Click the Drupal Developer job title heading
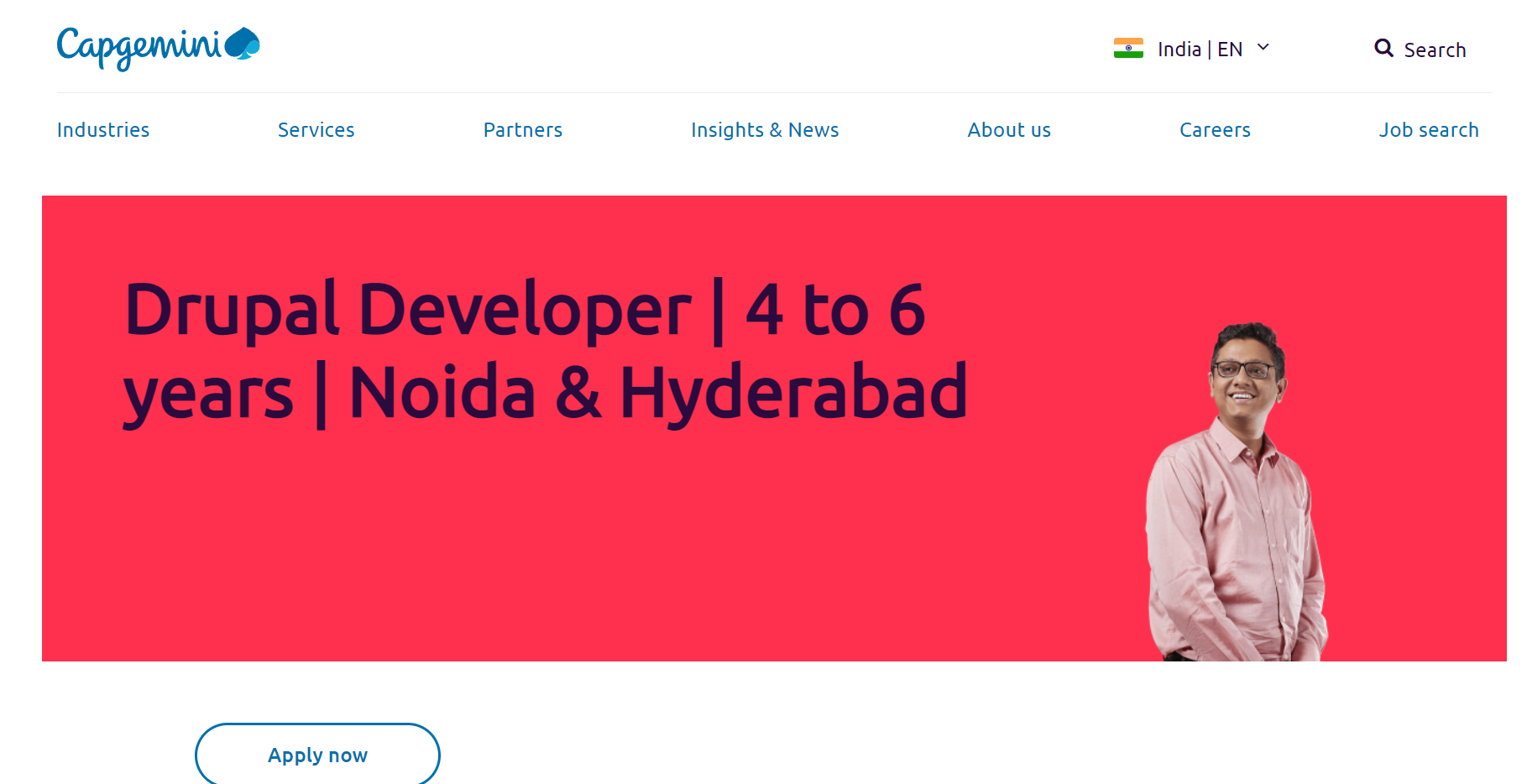 546,352
